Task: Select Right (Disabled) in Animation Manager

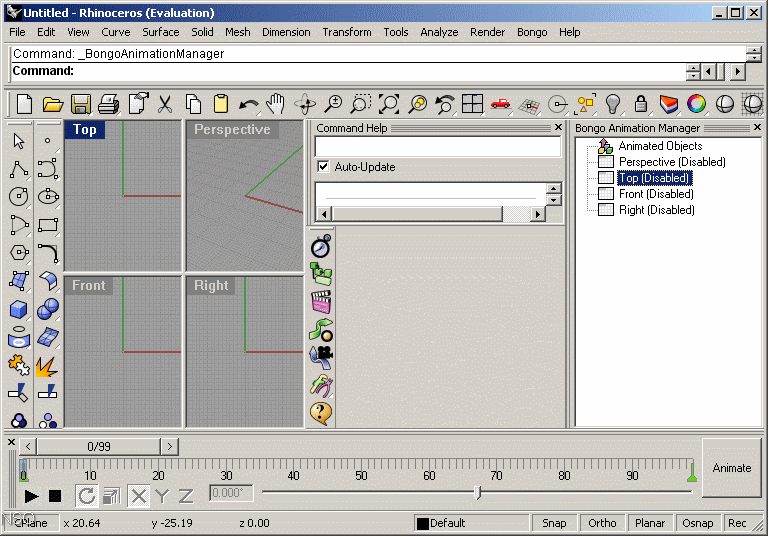Action: pyautogui.click(x=657, y=210)
